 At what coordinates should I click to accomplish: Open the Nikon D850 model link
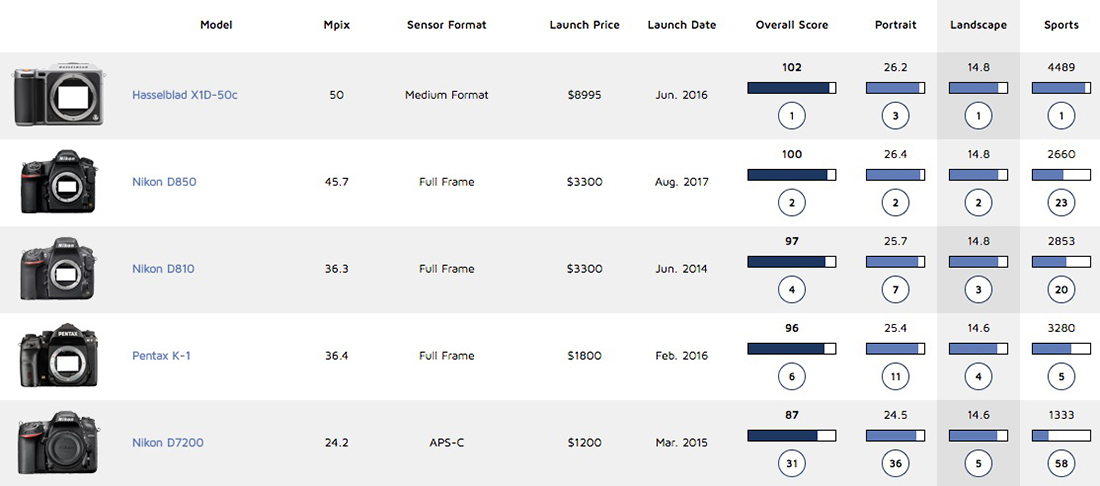click(x=161, y=182)
